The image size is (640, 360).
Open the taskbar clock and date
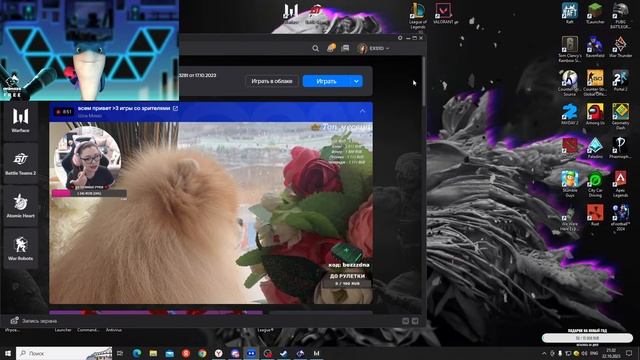click(611, 353)
